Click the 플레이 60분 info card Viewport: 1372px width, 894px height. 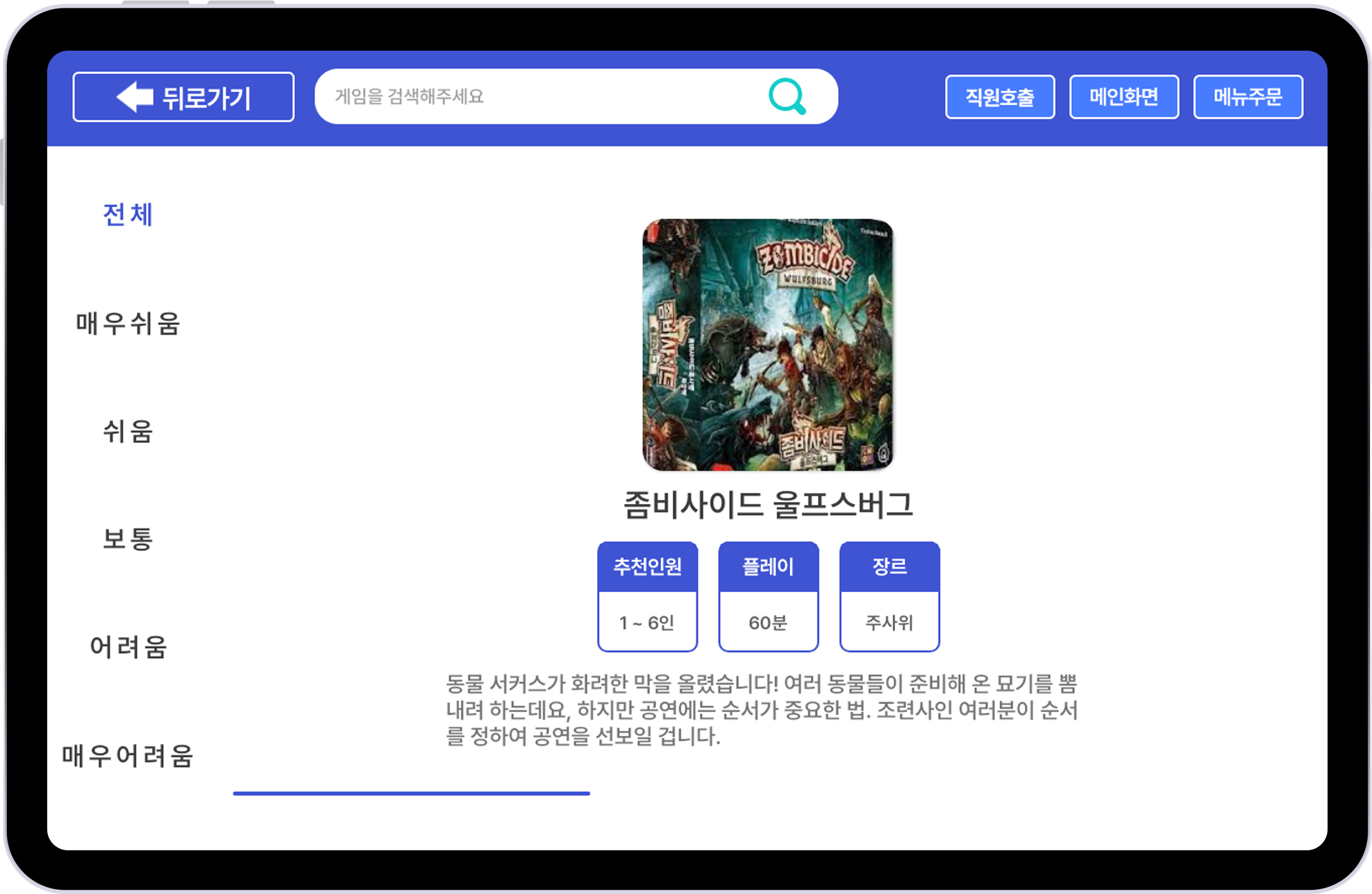tap(768, 596)
